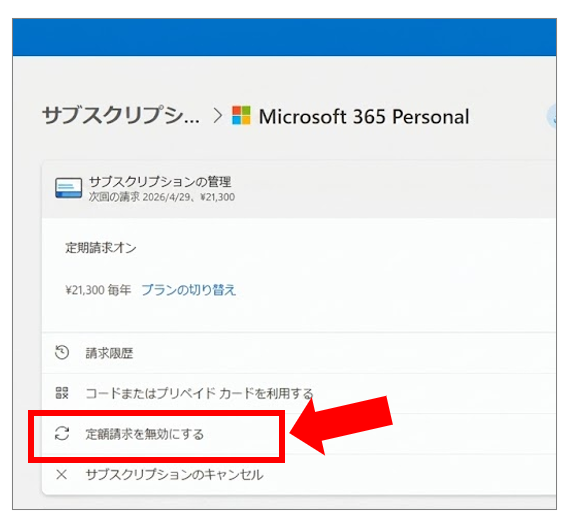Open the プランの切り替え link
Screen dimensions: 571x522
[x=189, y=290]
